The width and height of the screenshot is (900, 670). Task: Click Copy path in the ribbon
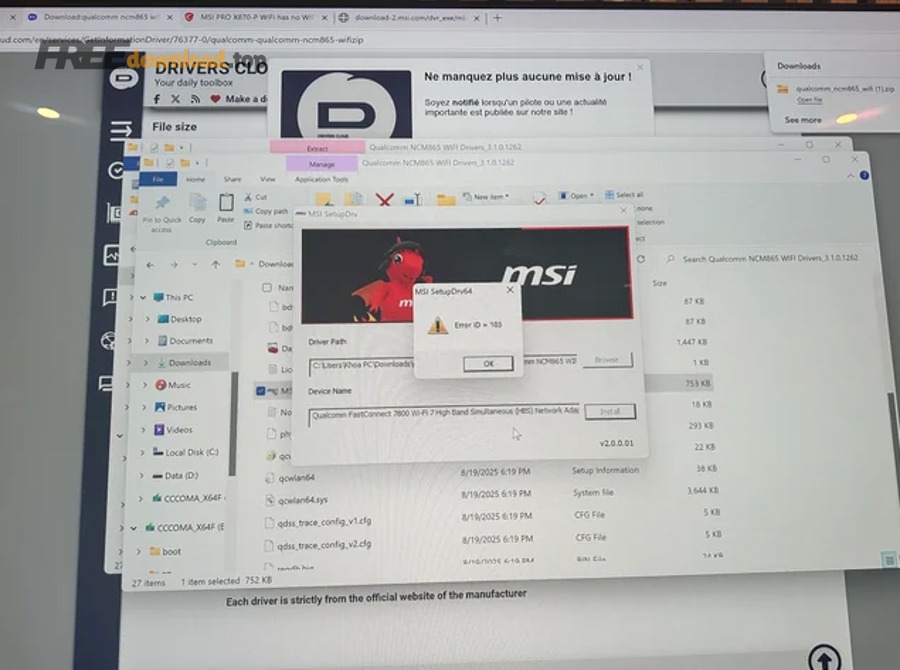[266, 211]
